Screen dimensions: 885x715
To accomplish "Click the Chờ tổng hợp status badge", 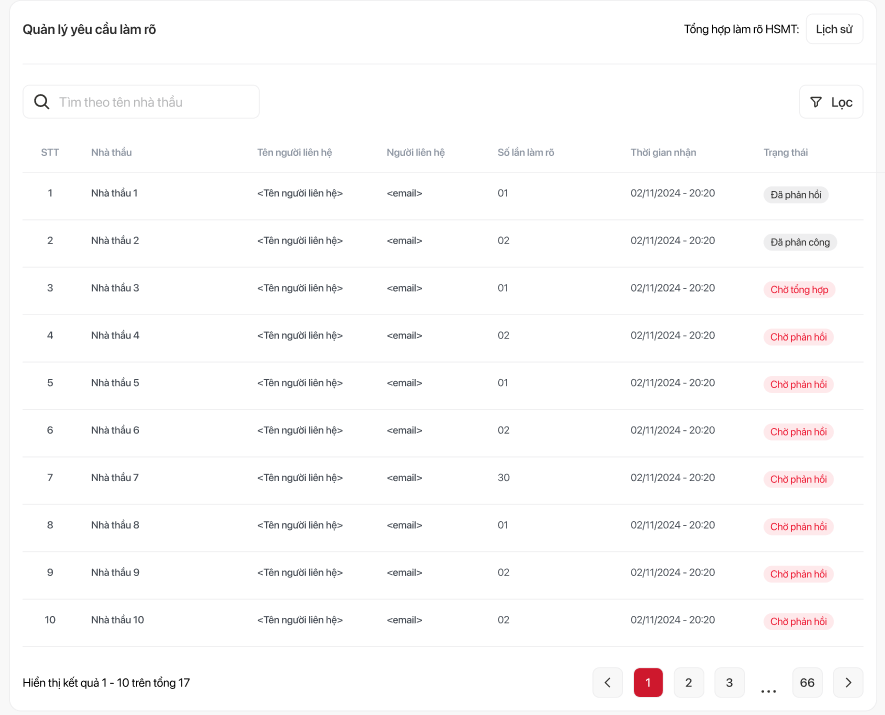I will tap(799, 290).
